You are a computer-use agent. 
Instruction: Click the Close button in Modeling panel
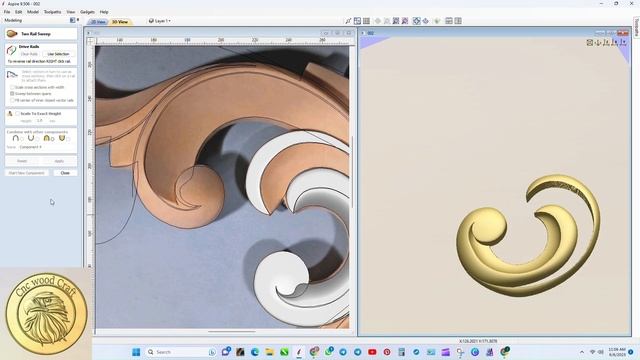(65, 173)
